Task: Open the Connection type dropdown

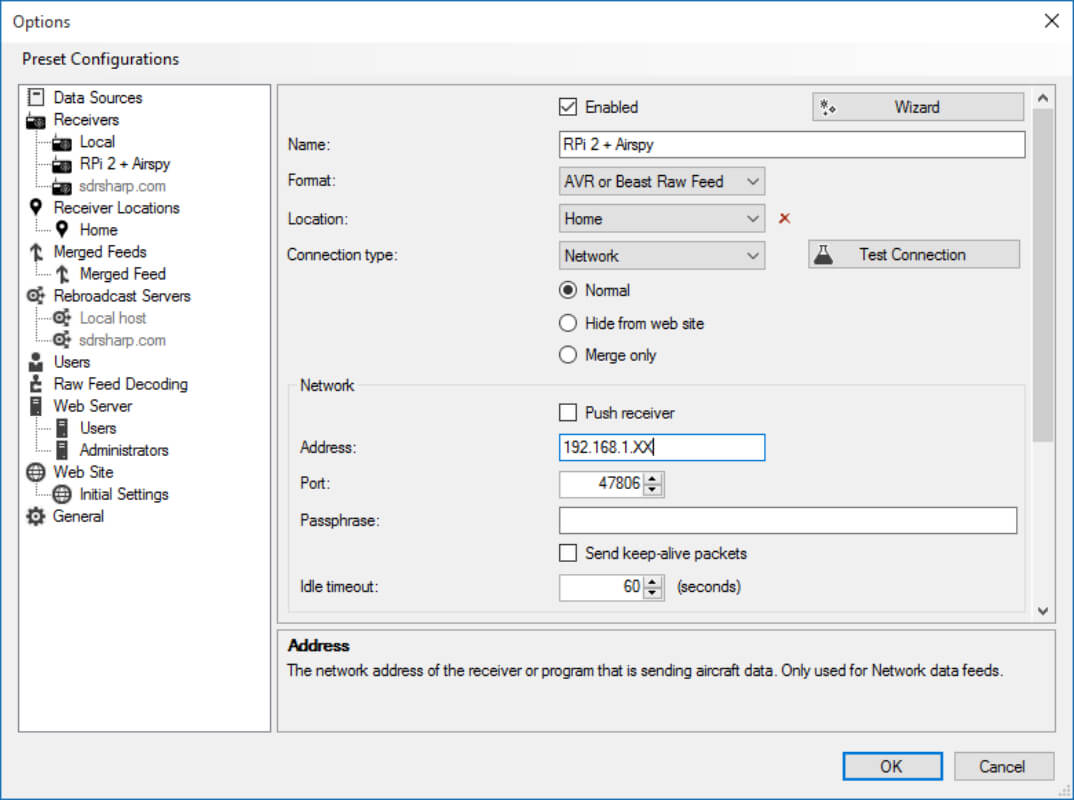Action: pyautogui.click(x=662, y=255)
